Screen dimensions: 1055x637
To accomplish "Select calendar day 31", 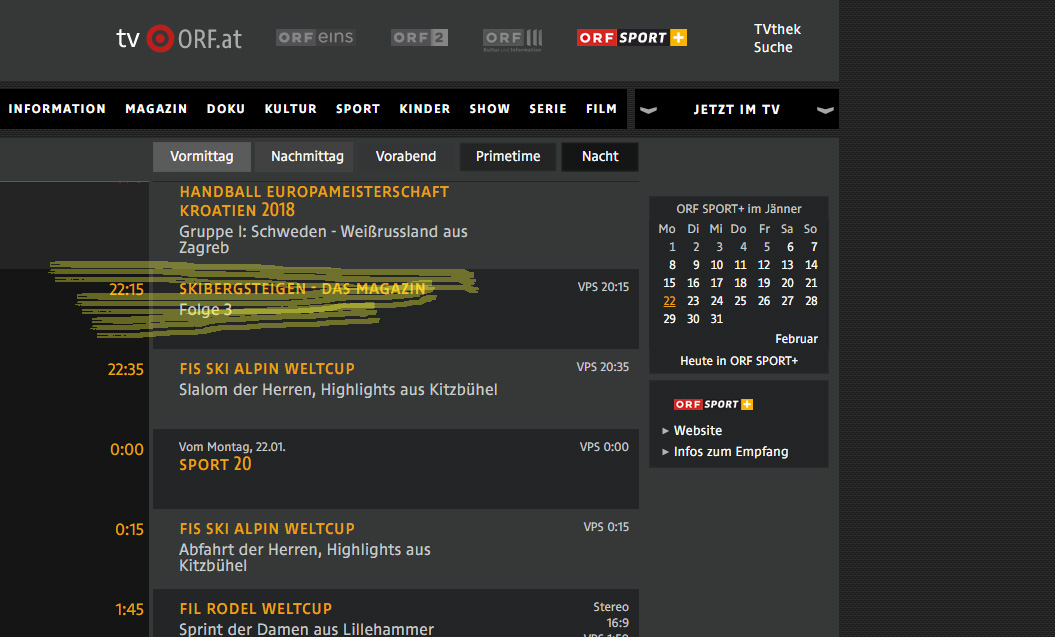I will point(717,320).
